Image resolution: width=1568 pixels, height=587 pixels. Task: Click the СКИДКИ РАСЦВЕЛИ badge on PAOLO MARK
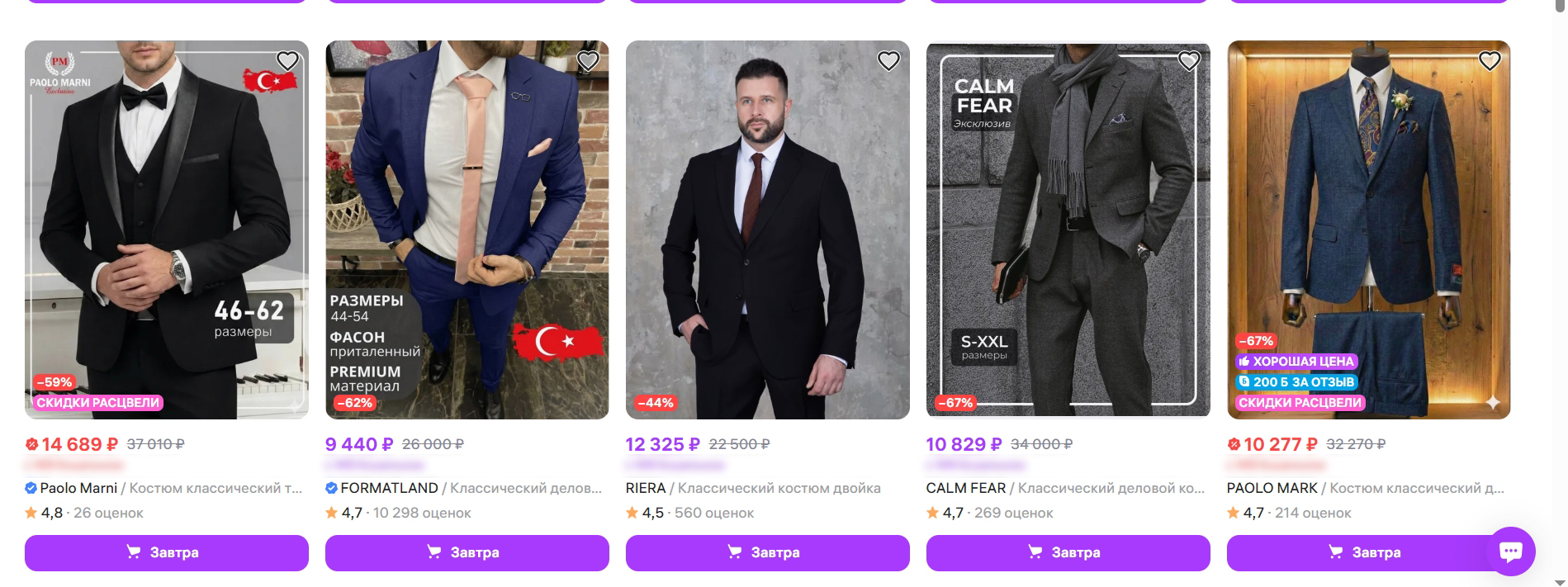click(x=1300, y=402)
